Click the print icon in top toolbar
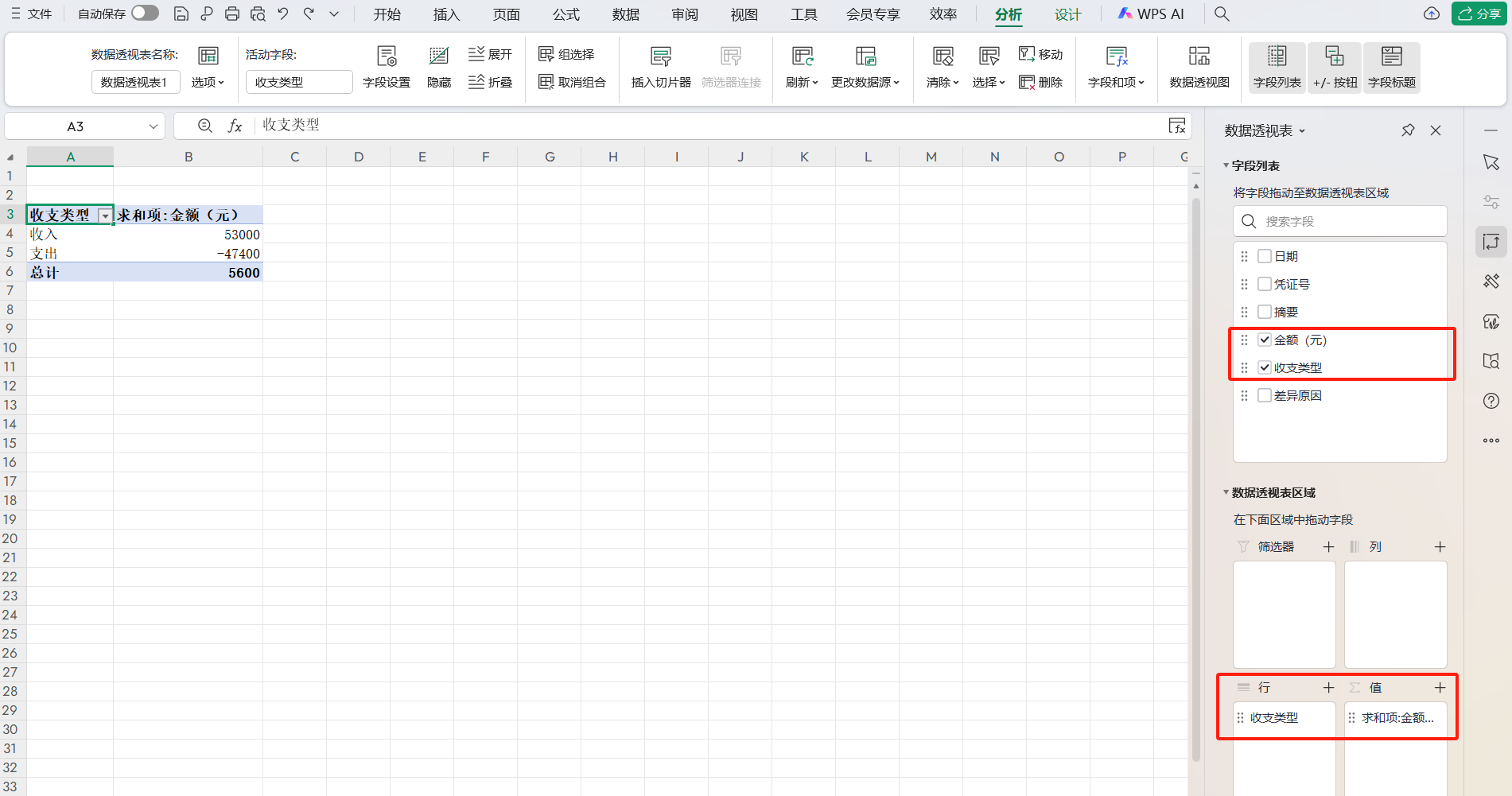1512x796 pixels. point(232,14)
